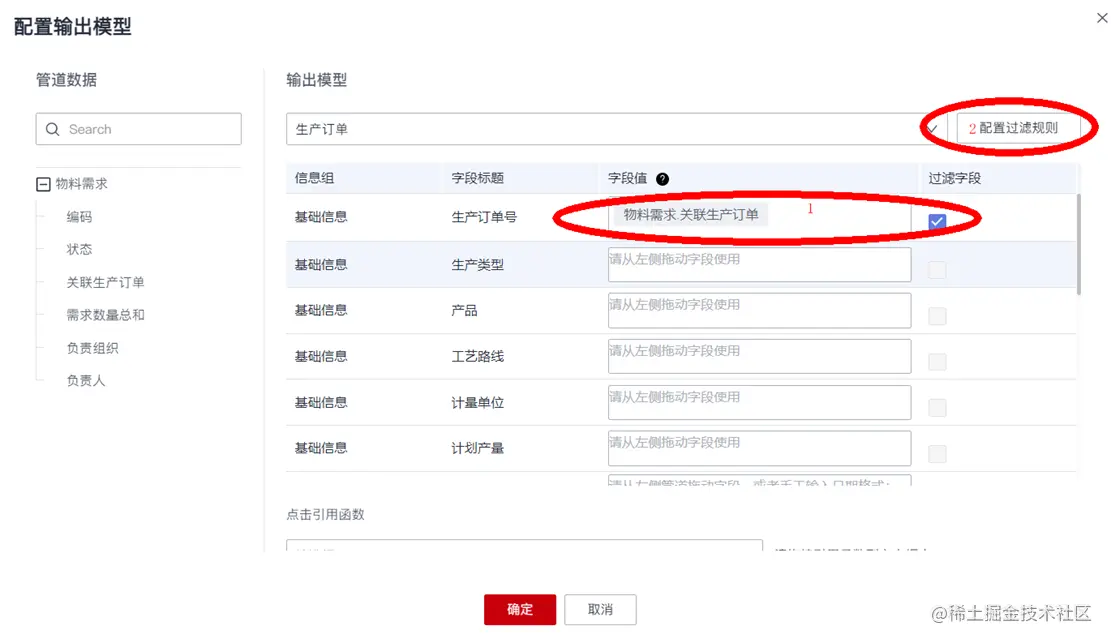Click the 过滤字段 column header

(954, 179)
